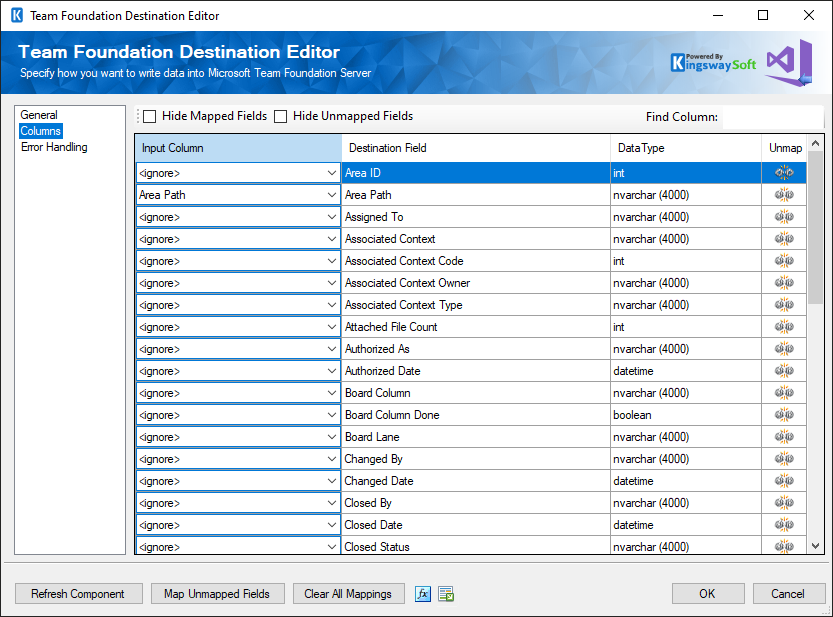
Task: Open input column dropdown for Authorized Date
Action: (x=332, y=371)
